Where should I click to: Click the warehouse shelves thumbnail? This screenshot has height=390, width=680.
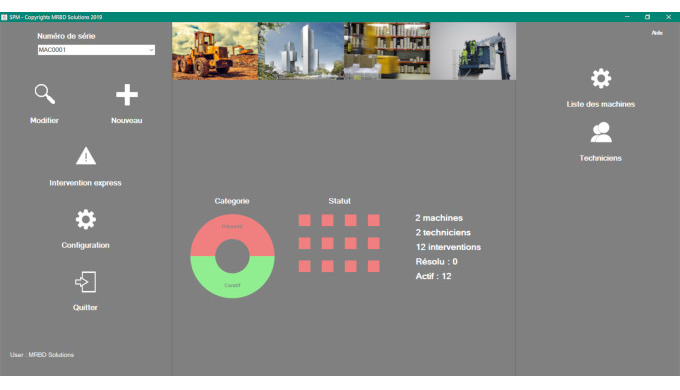point(387,51)
